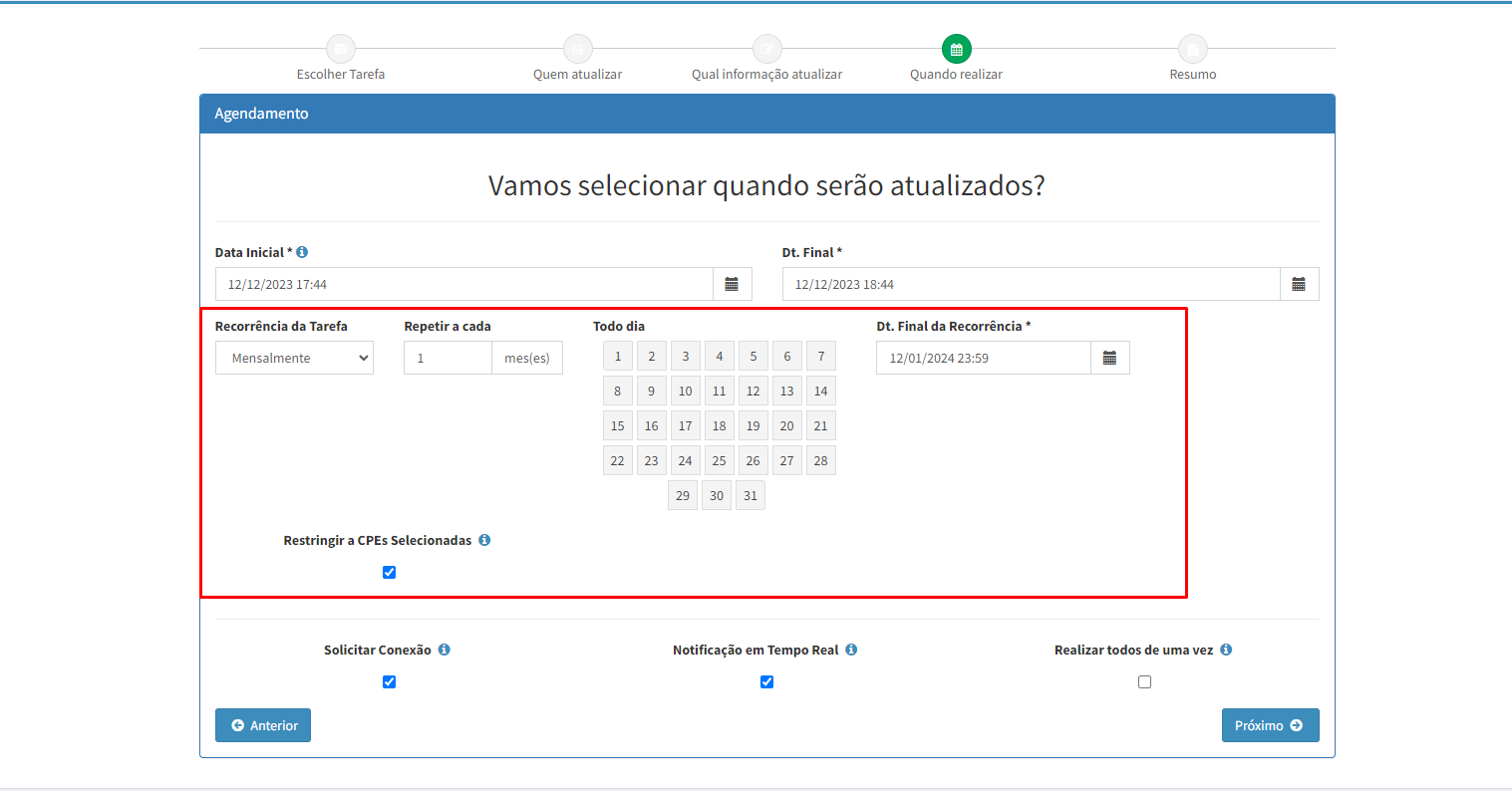1512x791 pixels.
Task: Click info icon beside Restringir a CPEs Selecionadas
Action: coord(484,540)
